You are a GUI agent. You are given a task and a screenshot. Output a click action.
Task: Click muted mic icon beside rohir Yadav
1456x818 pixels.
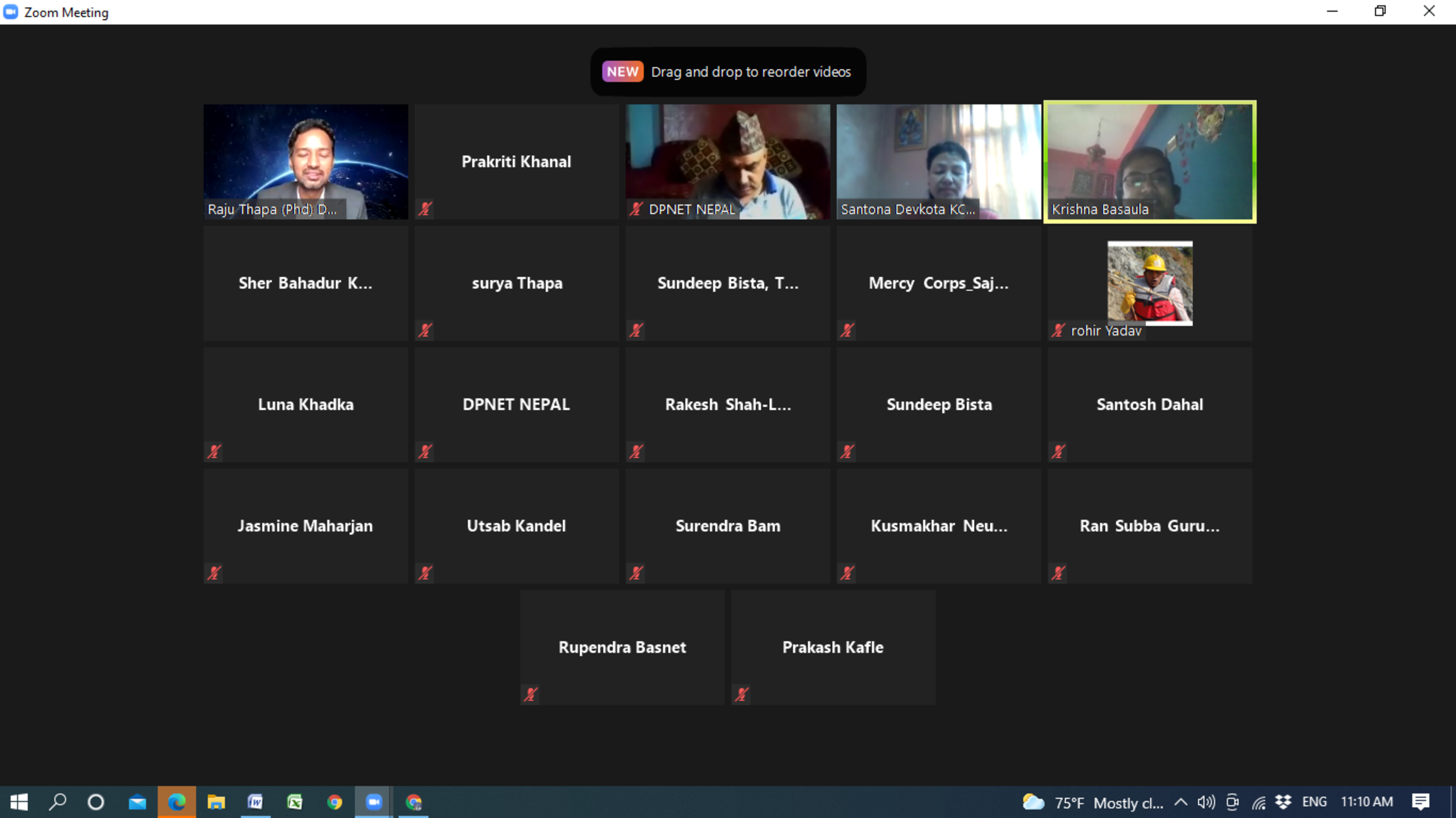[x=1058, y=330]
